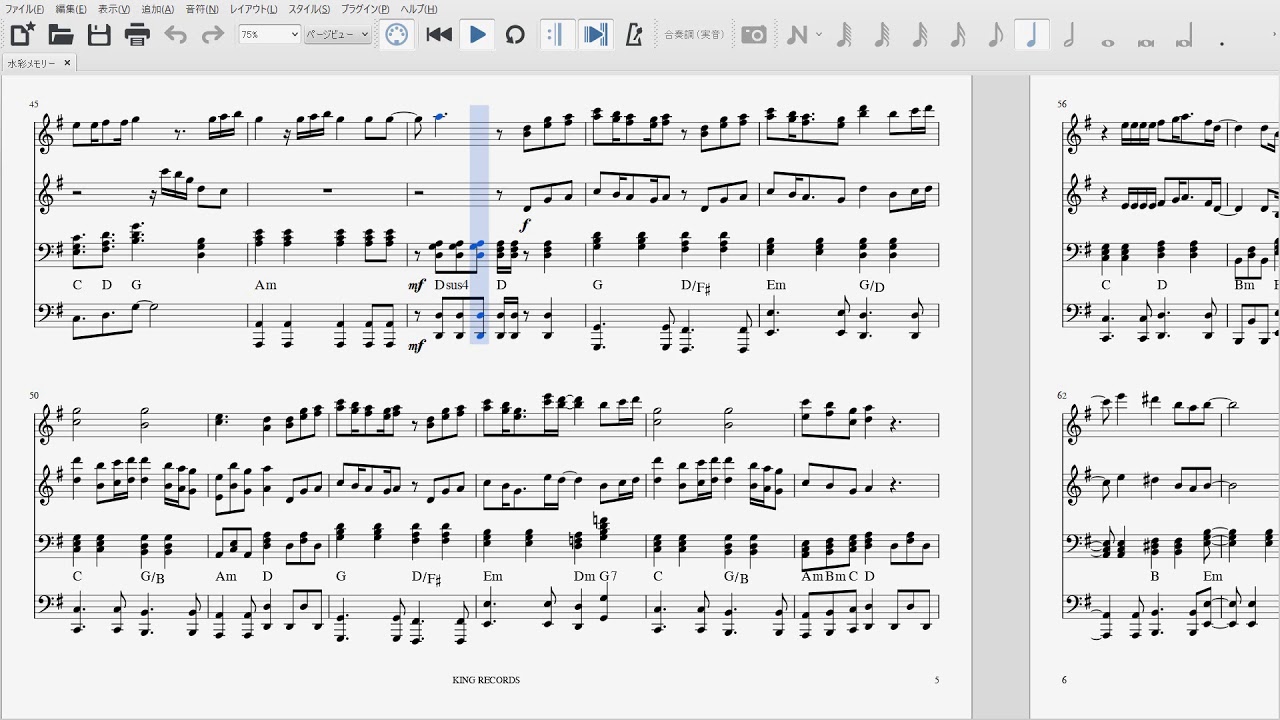Select the Dm G7 chord symbol text
Image resolution: width=1280 pixels, height=720 pixels.
597,577
